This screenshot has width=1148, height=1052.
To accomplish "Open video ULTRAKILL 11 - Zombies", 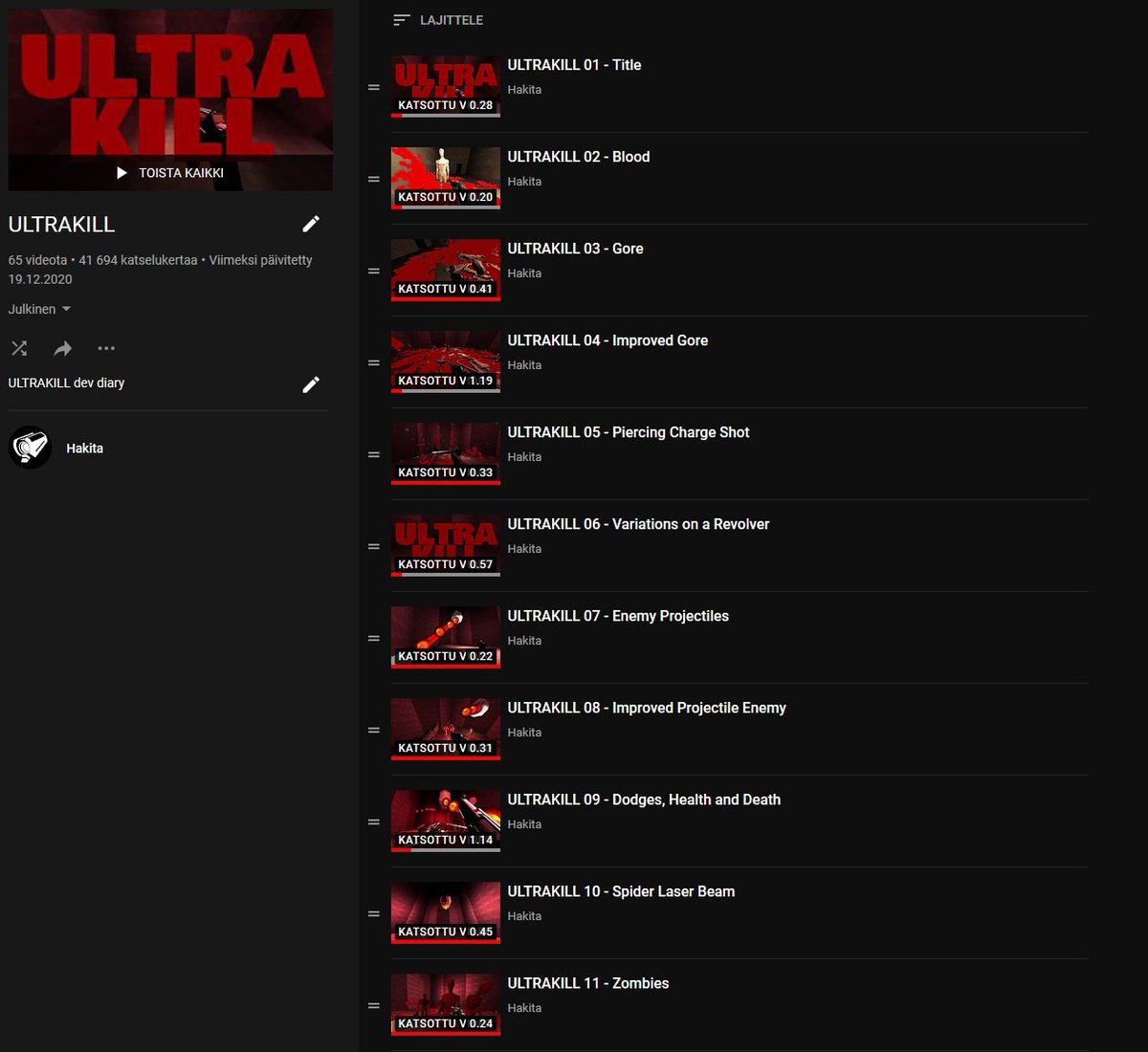I will pos(588,983).
